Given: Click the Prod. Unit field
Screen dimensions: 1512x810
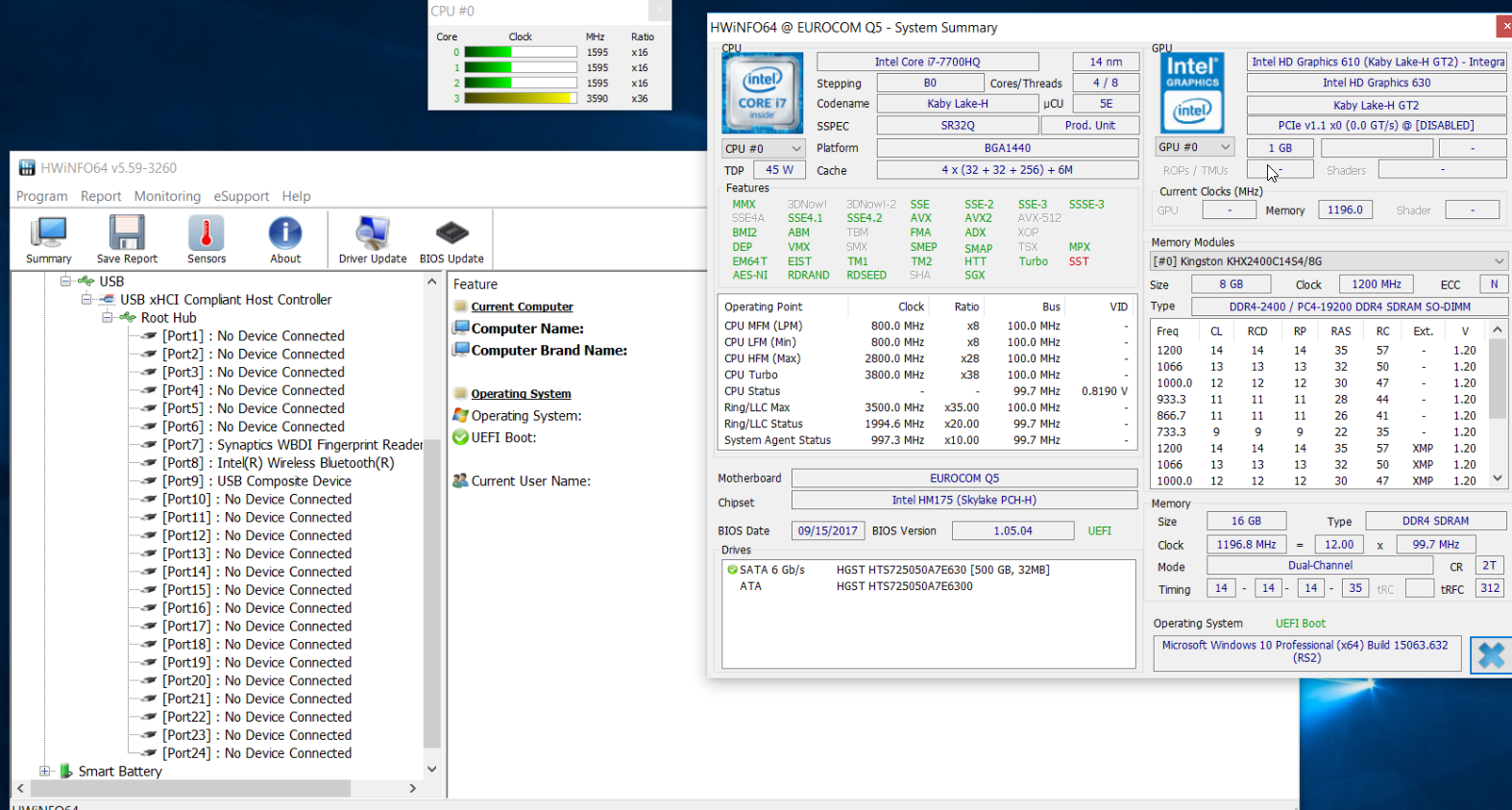Looking at the screenshot, I should click(x=1090, y=126).
